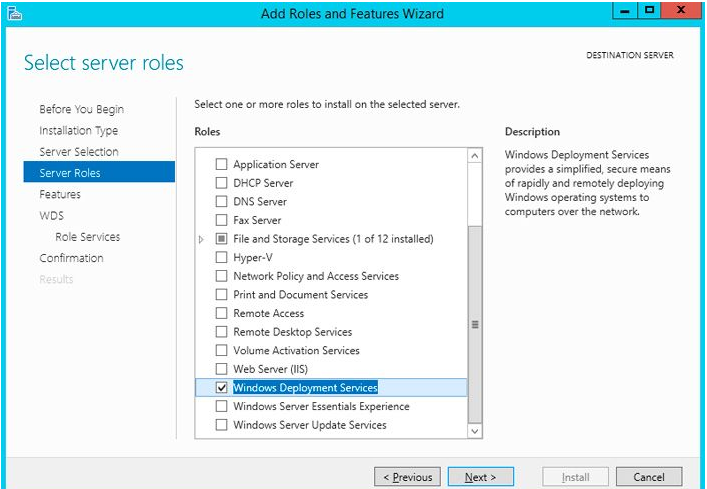Open the Before You Begin step
707x489 pixels.
coord(82,110)
